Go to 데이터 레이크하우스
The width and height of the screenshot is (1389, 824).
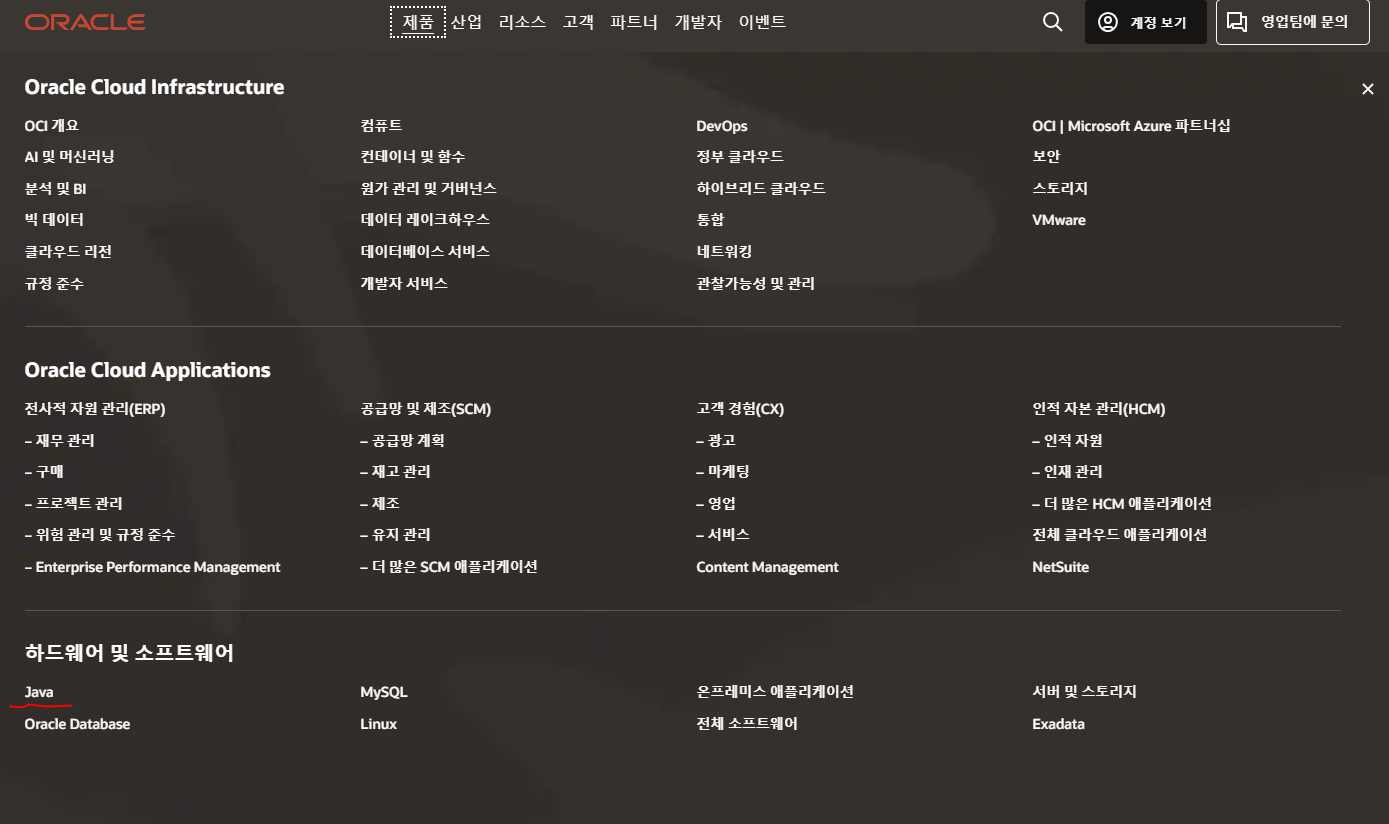425,220
